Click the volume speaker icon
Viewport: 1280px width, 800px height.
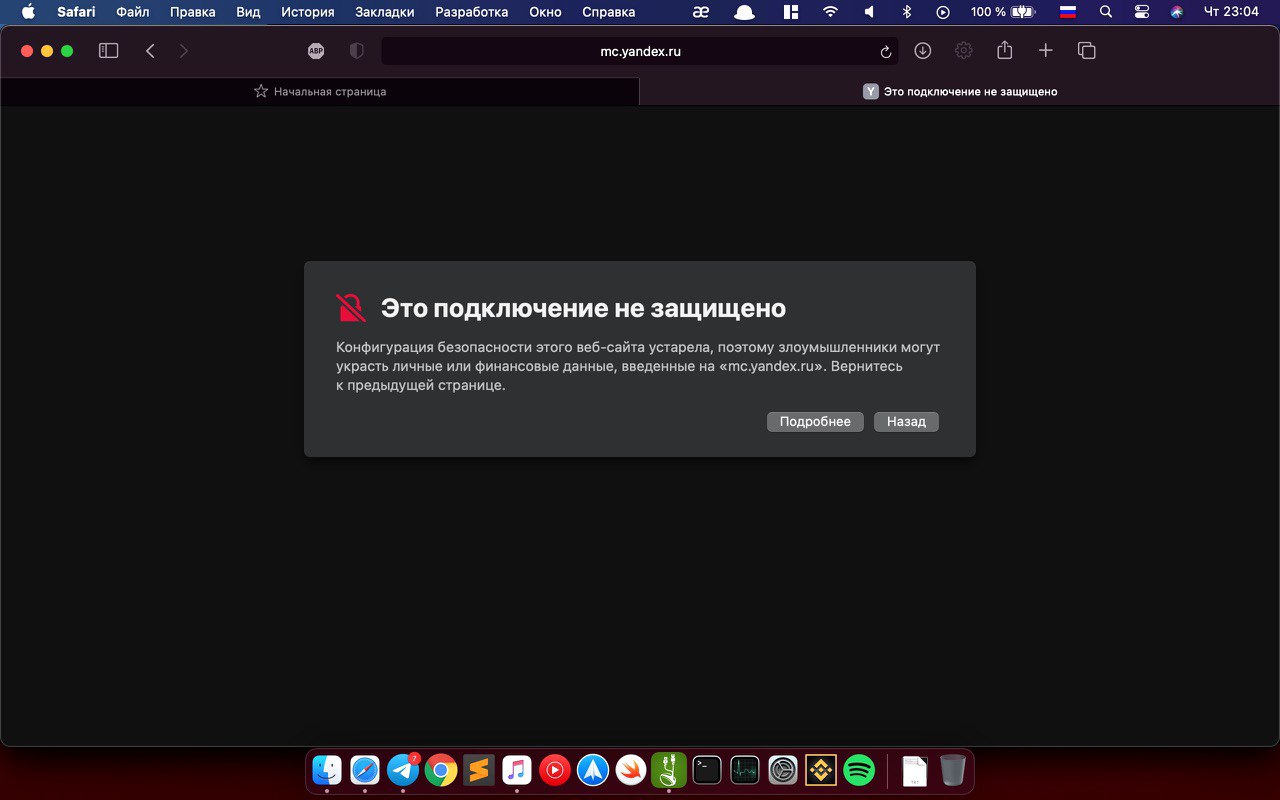pos(869,12)
